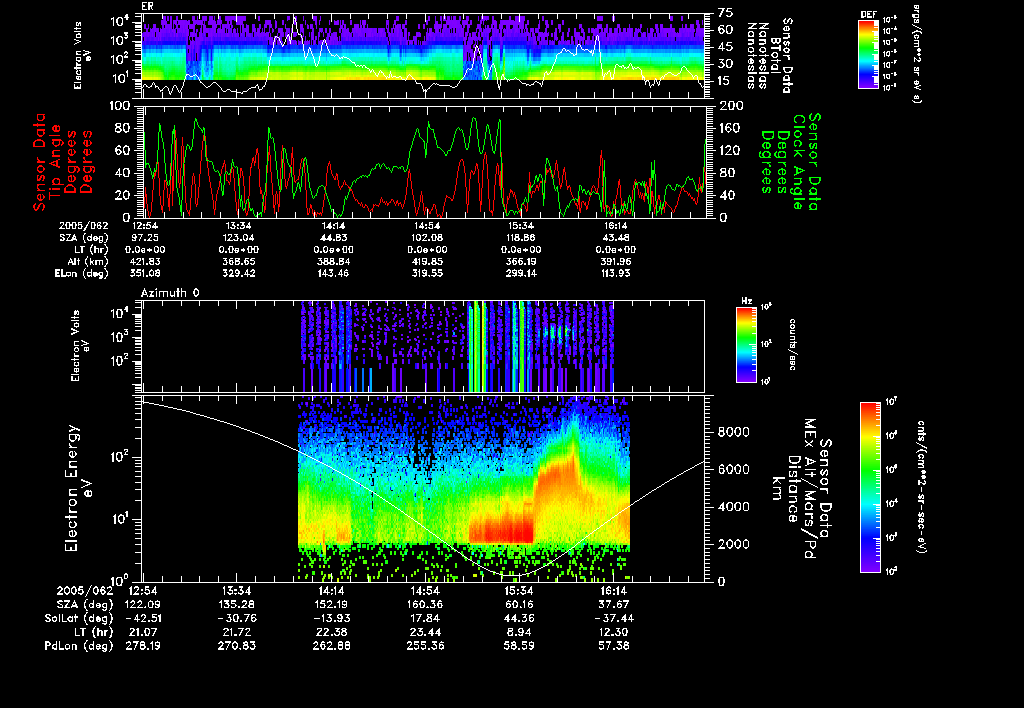The width and height of the screenshot is (1024, 708).
Task: Click altitude value 391.96
Action: tap(615, 261)
